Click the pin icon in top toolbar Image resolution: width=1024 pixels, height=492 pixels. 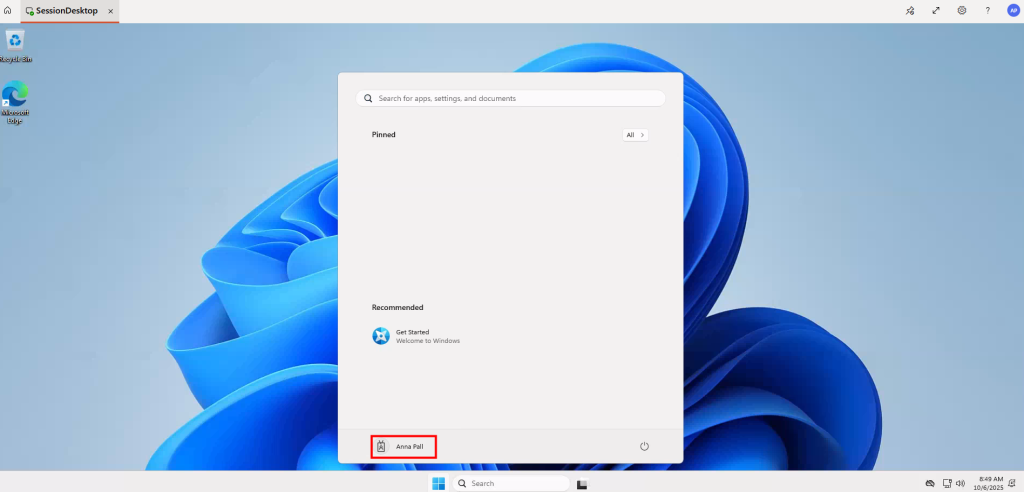click(x=910, y=10)
